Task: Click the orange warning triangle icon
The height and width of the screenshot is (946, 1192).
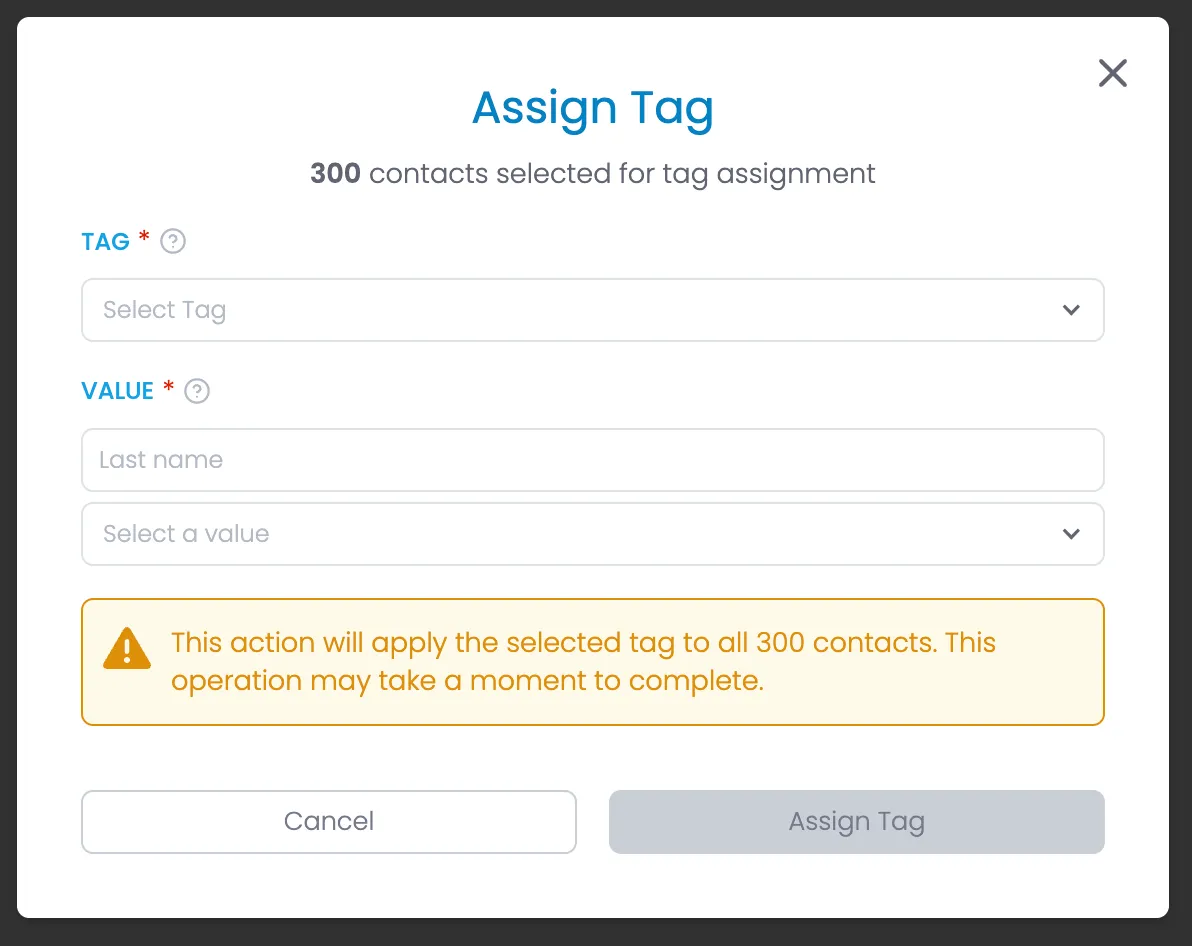Action: [126, 649]
